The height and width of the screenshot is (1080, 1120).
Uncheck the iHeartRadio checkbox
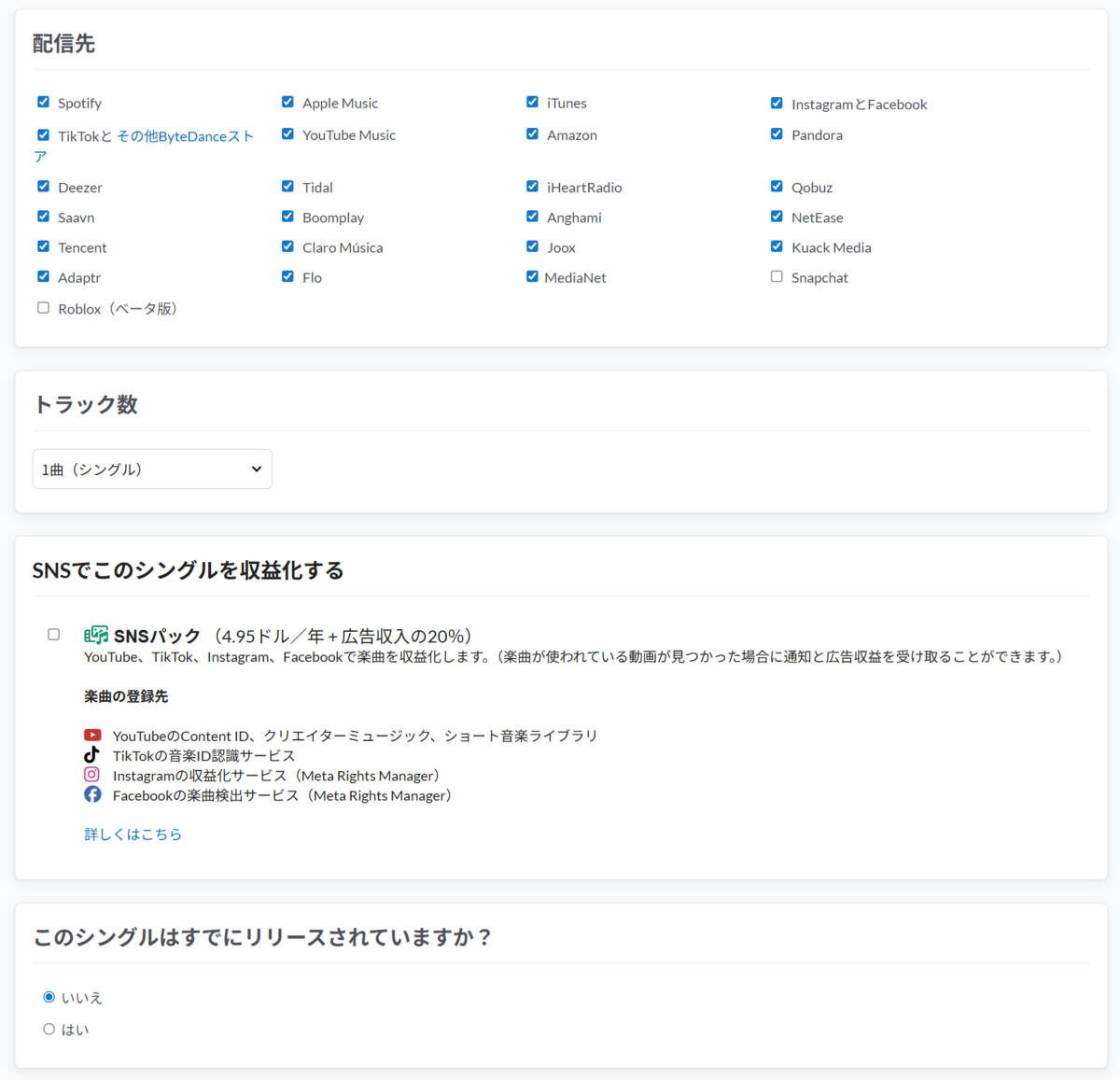tap(532, 186)
